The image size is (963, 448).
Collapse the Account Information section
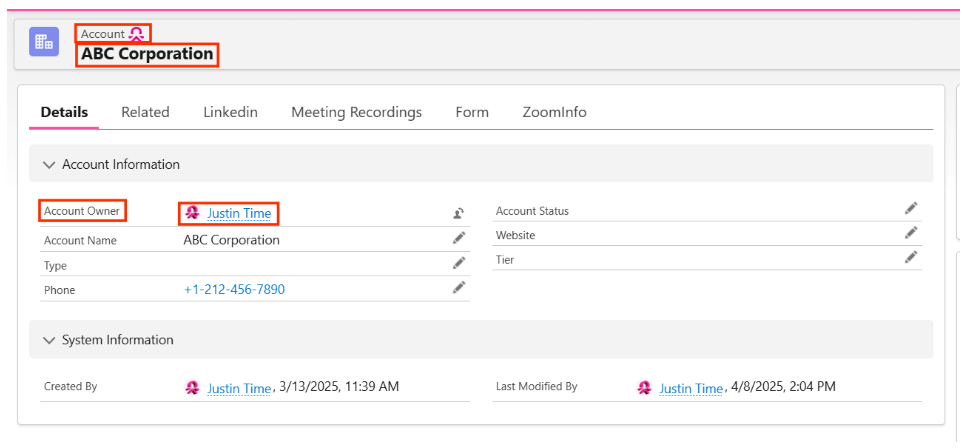point(50,165)
